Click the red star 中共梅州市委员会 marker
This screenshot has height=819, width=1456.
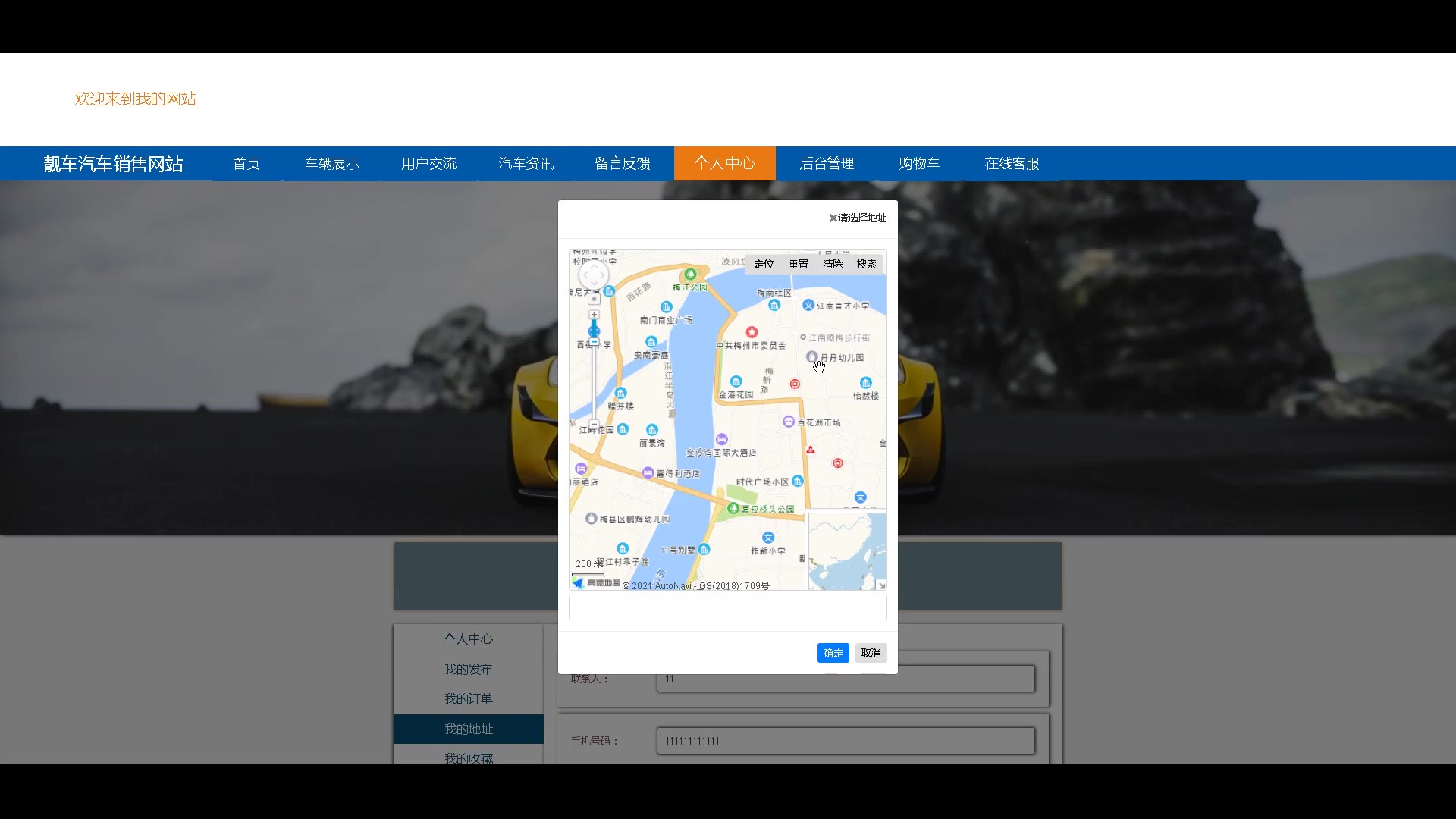[752, 332]
